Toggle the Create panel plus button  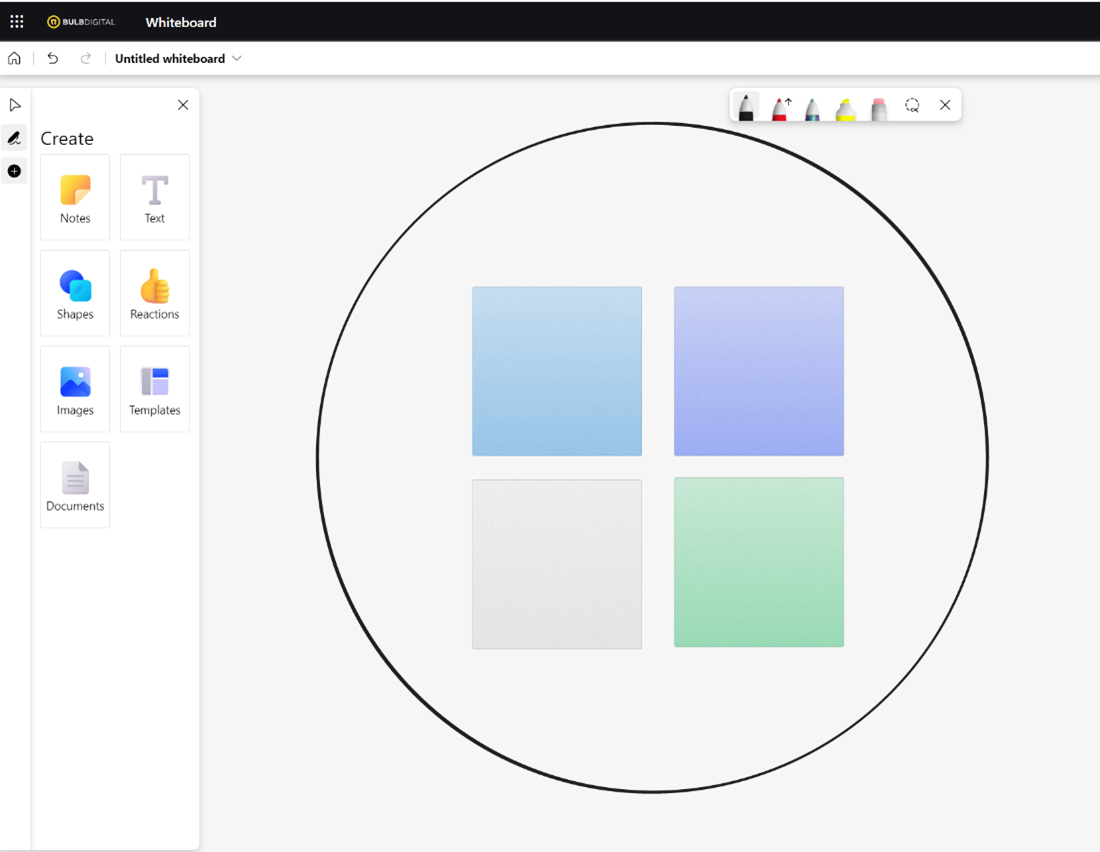[15, 171]
